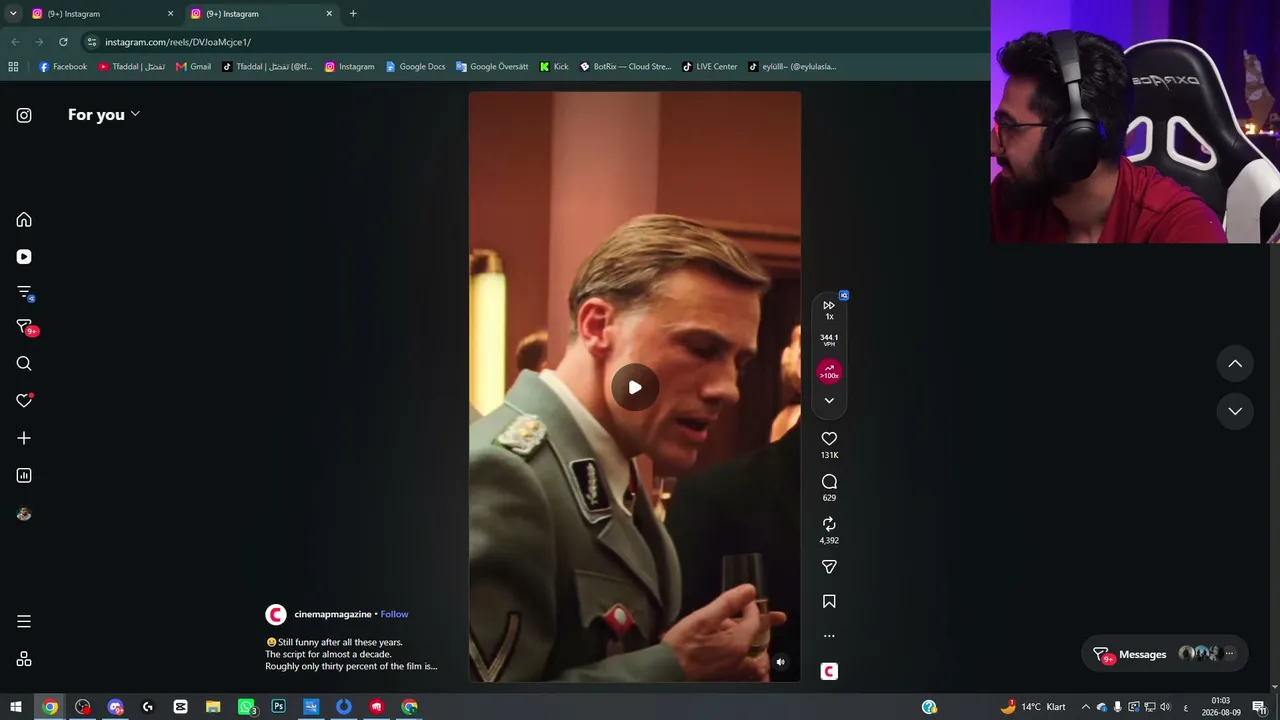
Task: Open LIVE Center bookmark
Action: coord(710,67)
